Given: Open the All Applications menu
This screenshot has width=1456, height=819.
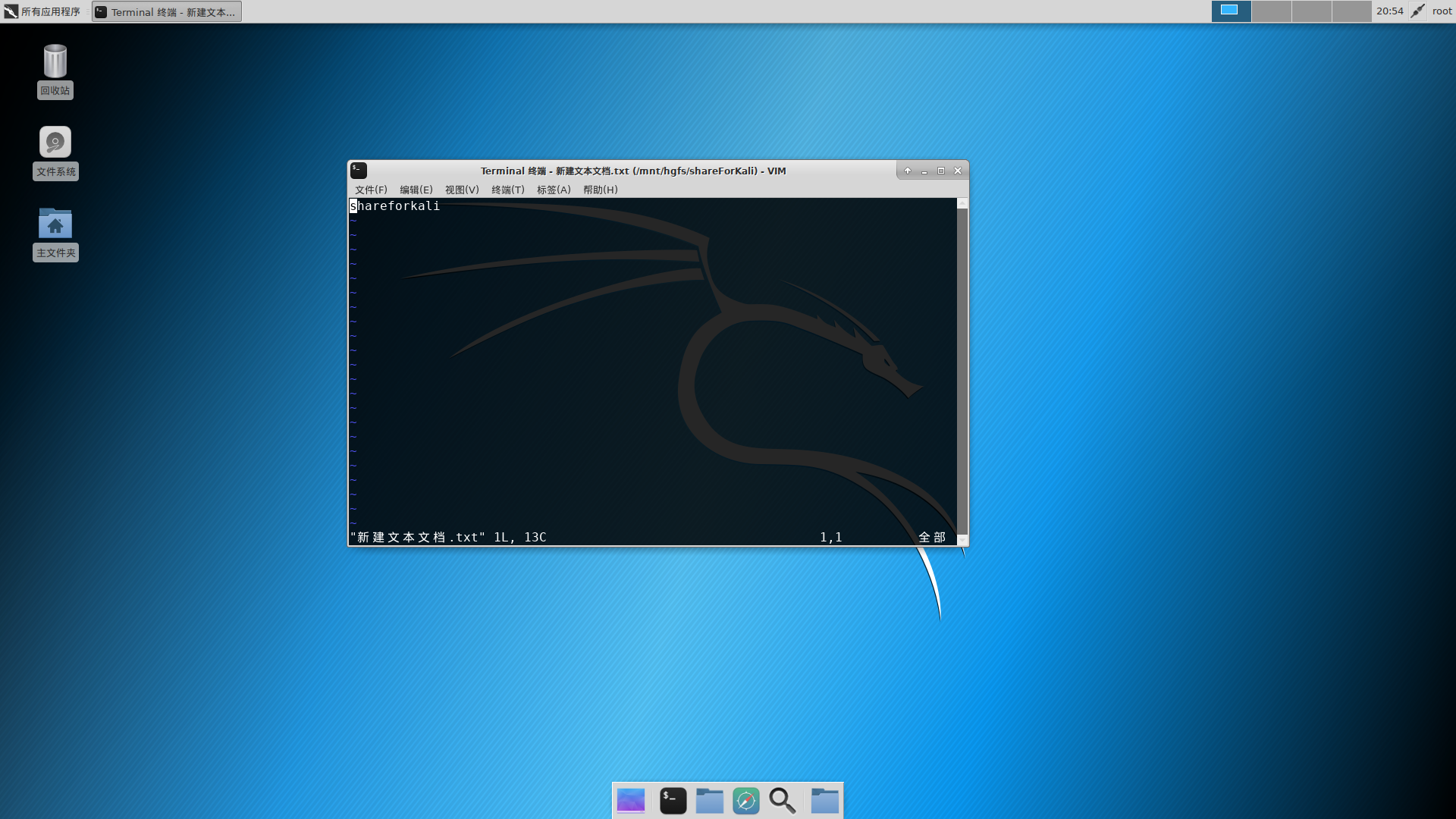Looking at the screenshot, I should [42, 11].
